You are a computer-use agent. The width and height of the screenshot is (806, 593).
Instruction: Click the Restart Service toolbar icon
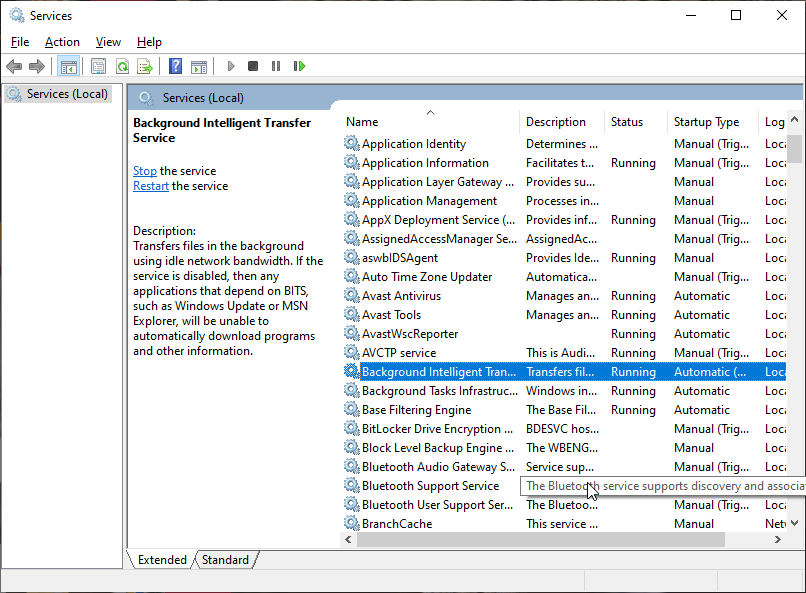tap(300, 66)
